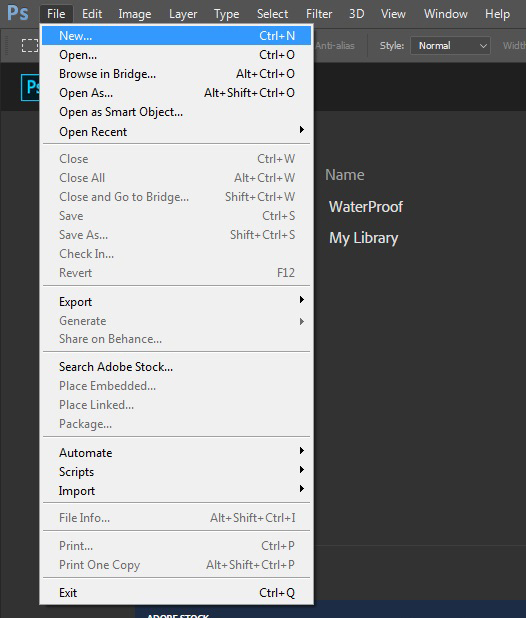Expand the Scripts submenu
Image resolution: width=526 pixels, height=618 pixels.
point(177,471)
